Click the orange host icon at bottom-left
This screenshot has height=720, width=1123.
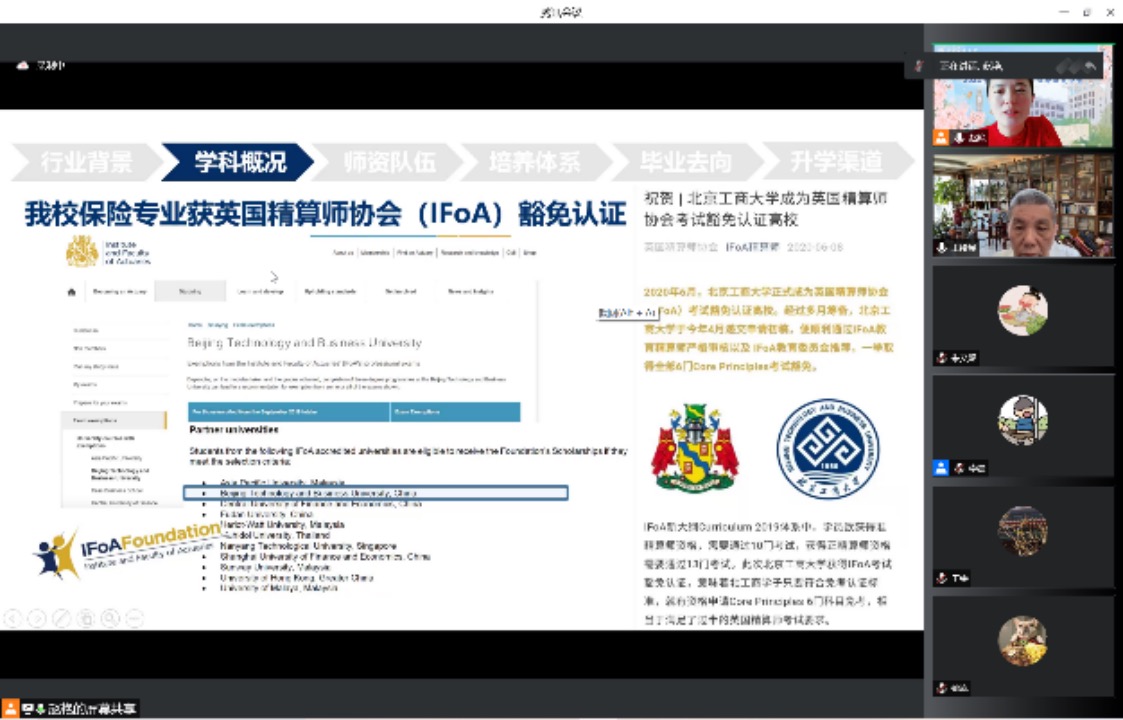[10, 709]
